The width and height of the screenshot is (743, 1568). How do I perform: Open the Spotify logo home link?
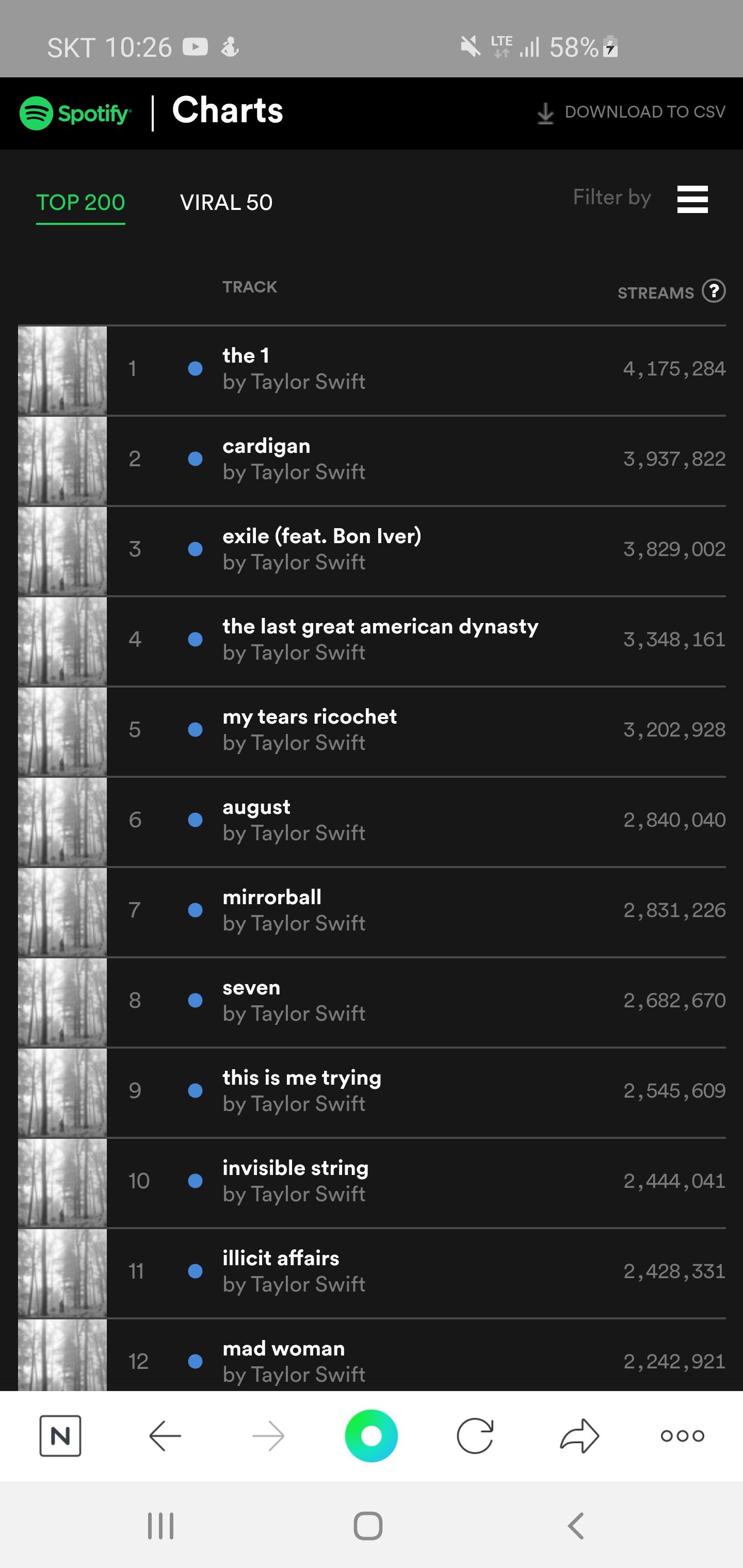75,113
